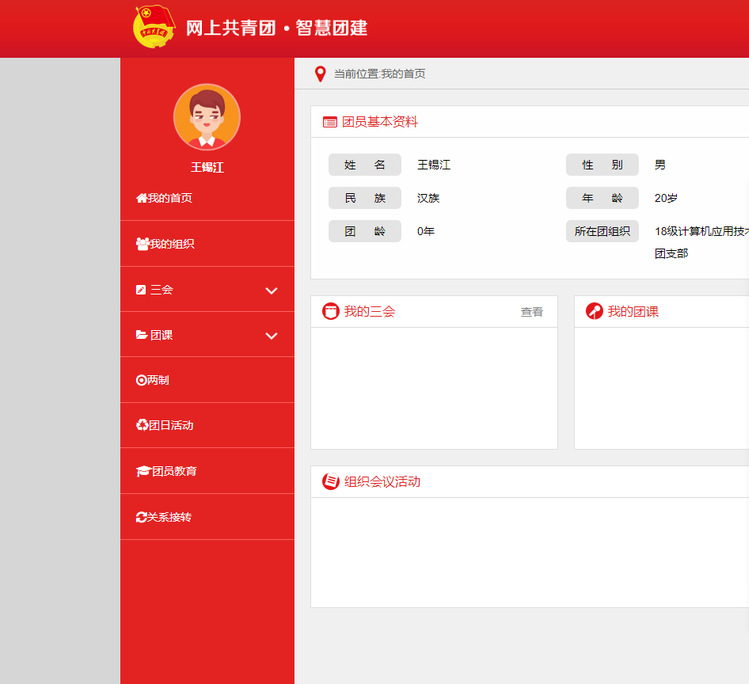This screenshot has width=749, height=684.
Task: Click the group icon beside 我的组织
Action: 142,244
